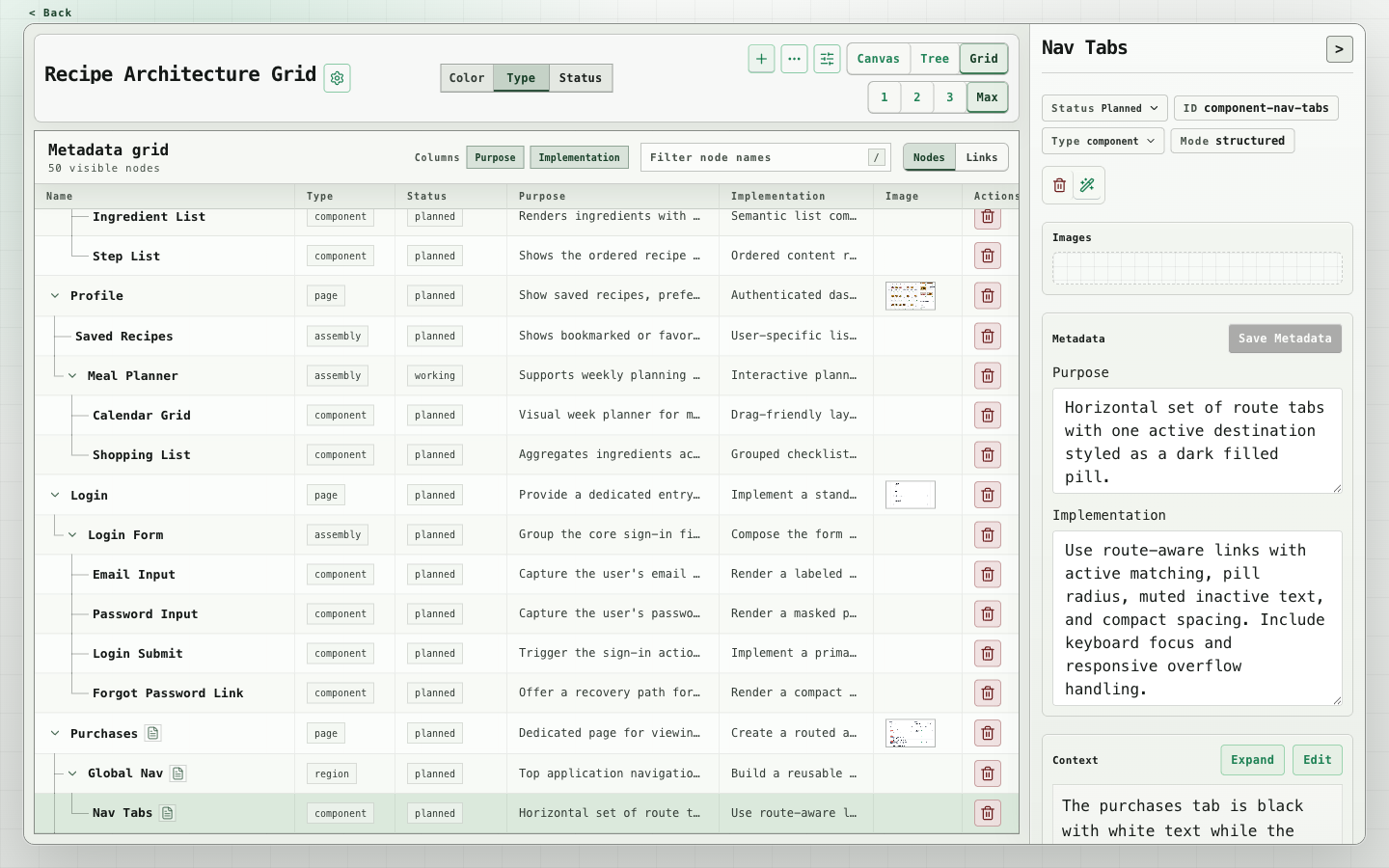Viewport: 1389px width, 868px height.
Task: Delete the Nav Tabs row
Action: (988, 813)
